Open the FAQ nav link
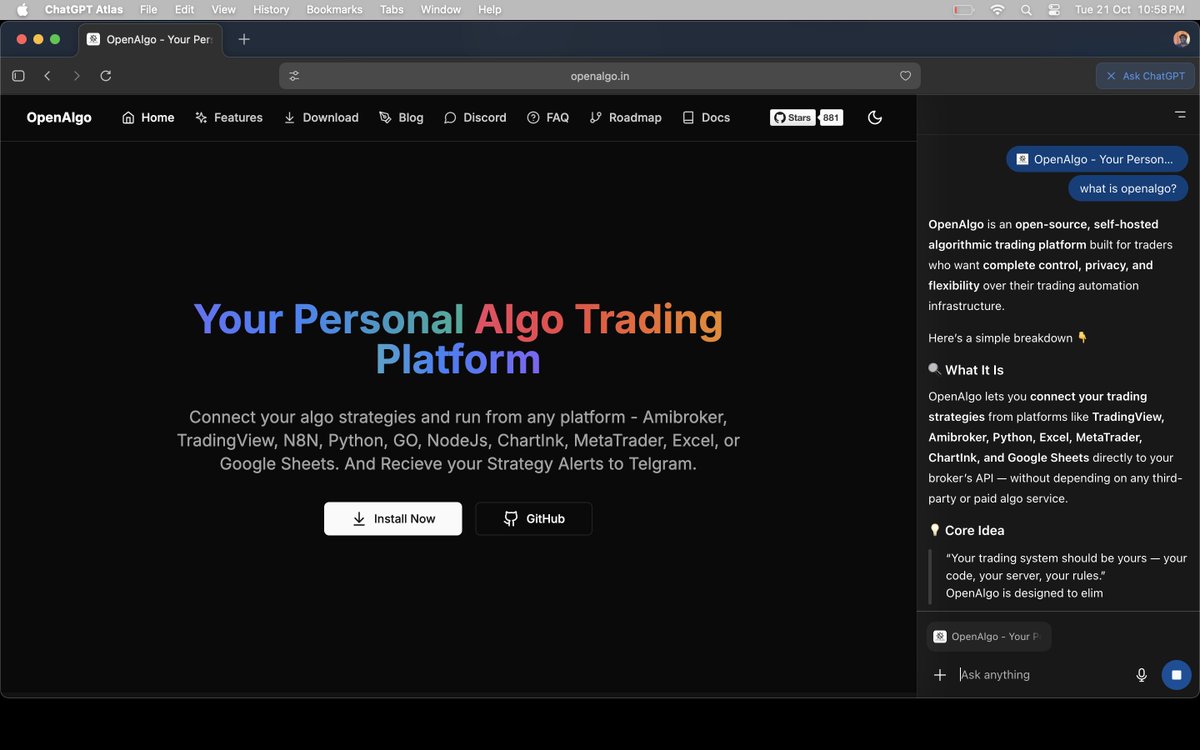Screen dimensions: 1200x750 548,118
